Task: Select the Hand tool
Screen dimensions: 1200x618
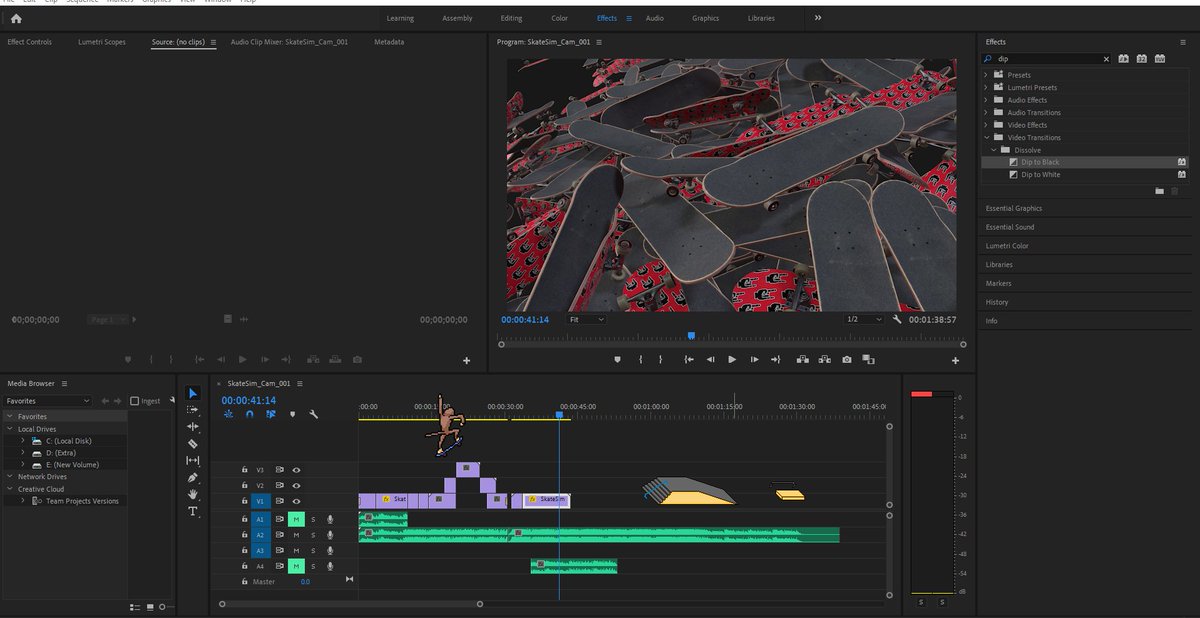Action: (193, 494)
